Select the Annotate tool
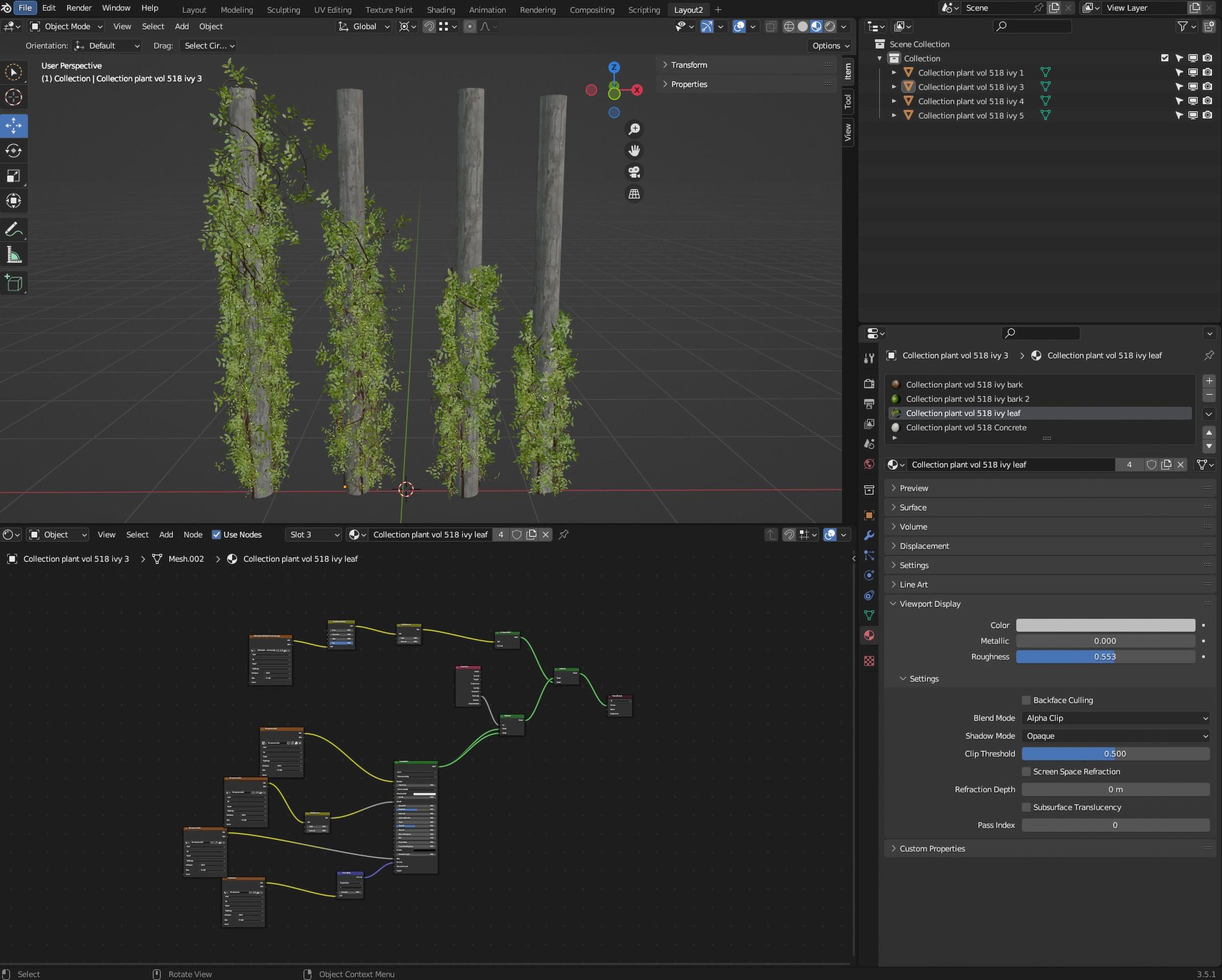 14,229
